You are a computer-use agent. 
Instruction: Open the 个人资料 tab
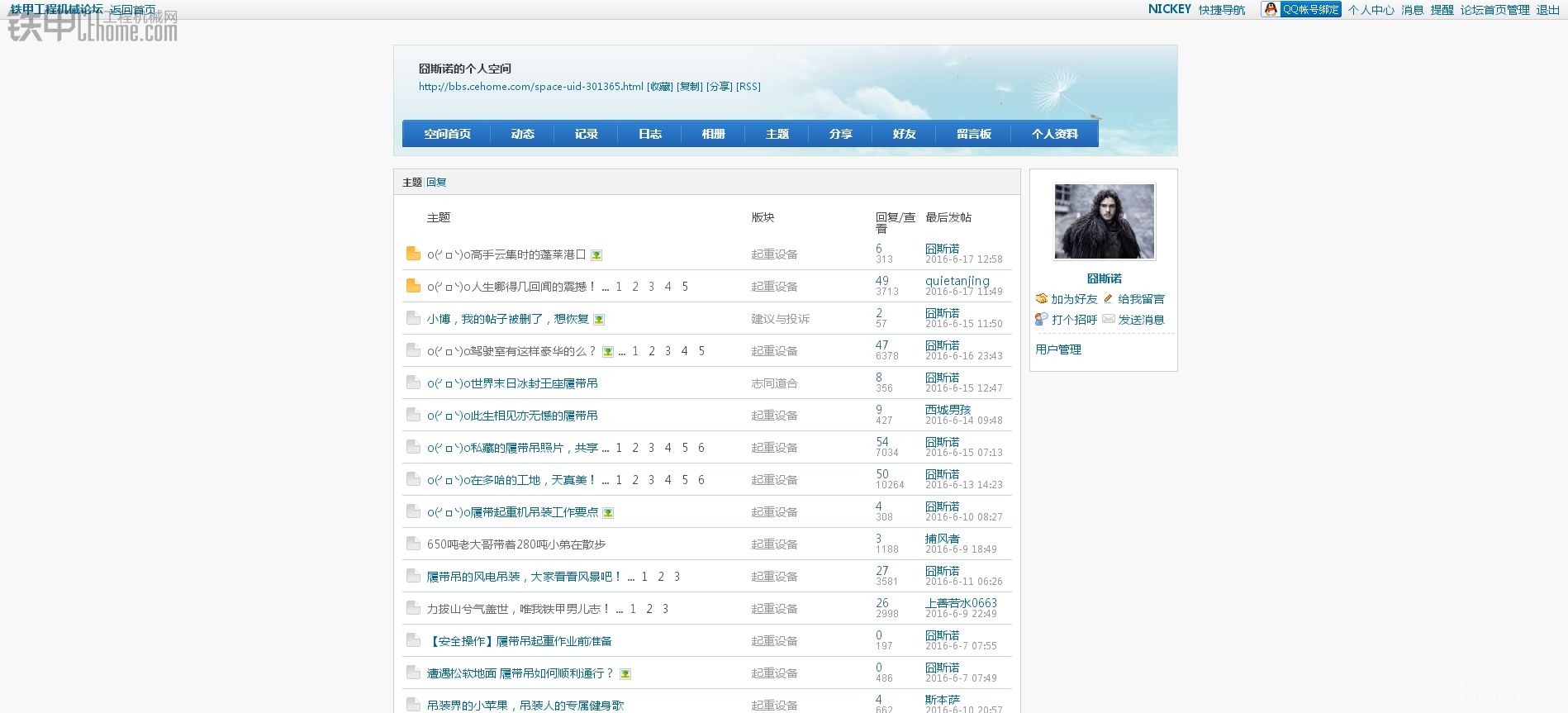pos(1054,134)
